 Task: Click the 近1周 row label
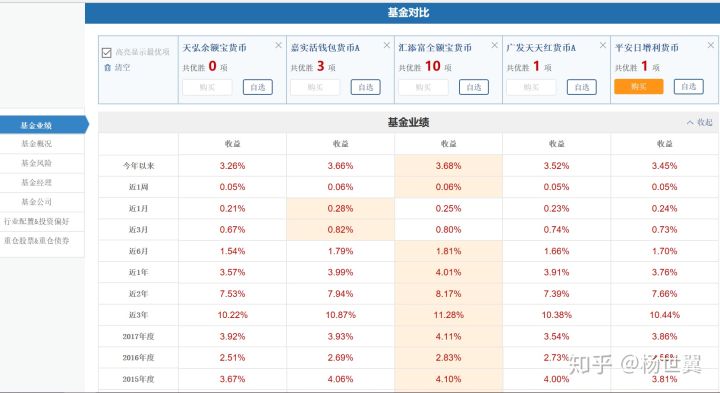[x=138, y=187]
